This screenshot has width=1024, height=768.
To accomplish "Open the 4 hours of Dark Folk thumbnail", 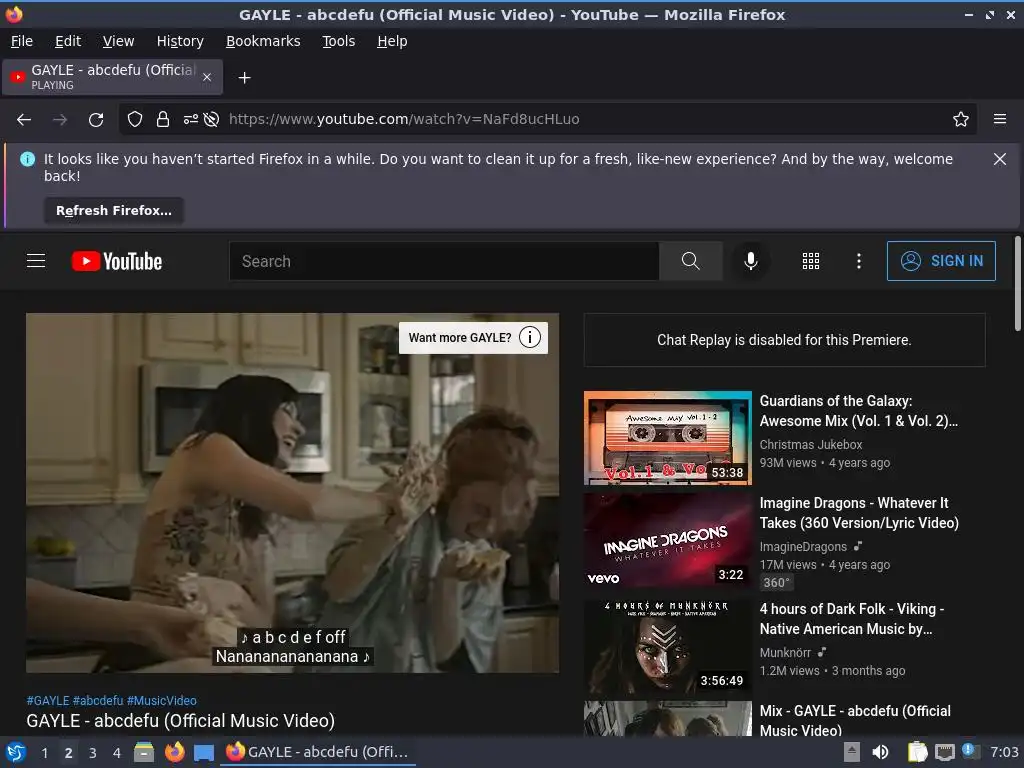I will [667, 647].
